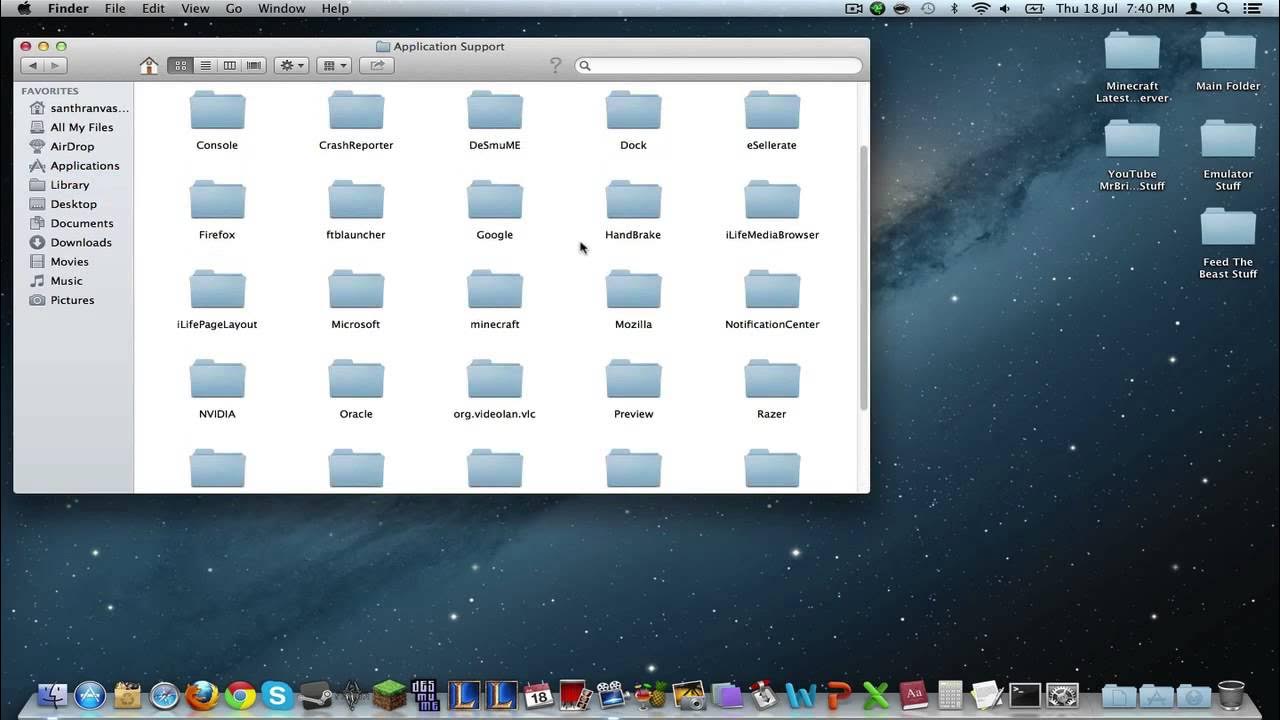Open the item arrangement dropdown
Screen dimensions: 1280x720
[x=334, y=65]
